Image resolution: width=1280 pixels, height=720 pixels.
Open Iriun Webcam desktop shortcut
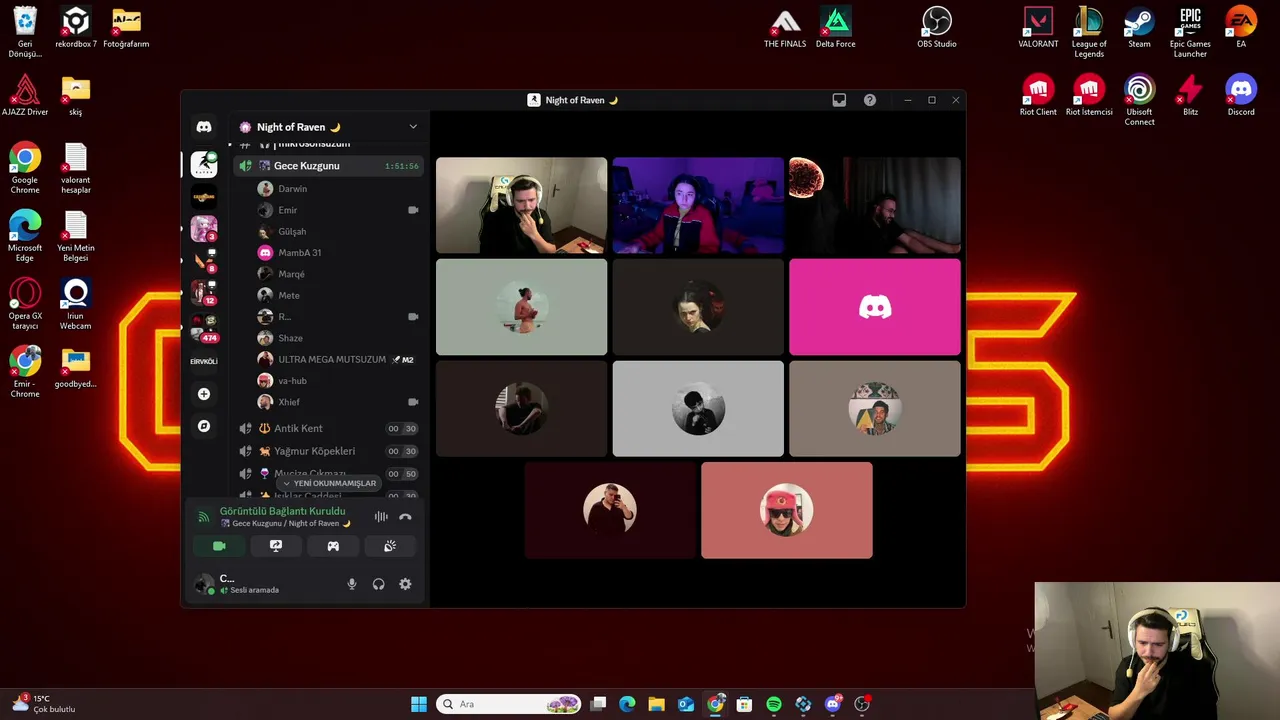click(x=76, y=304)
